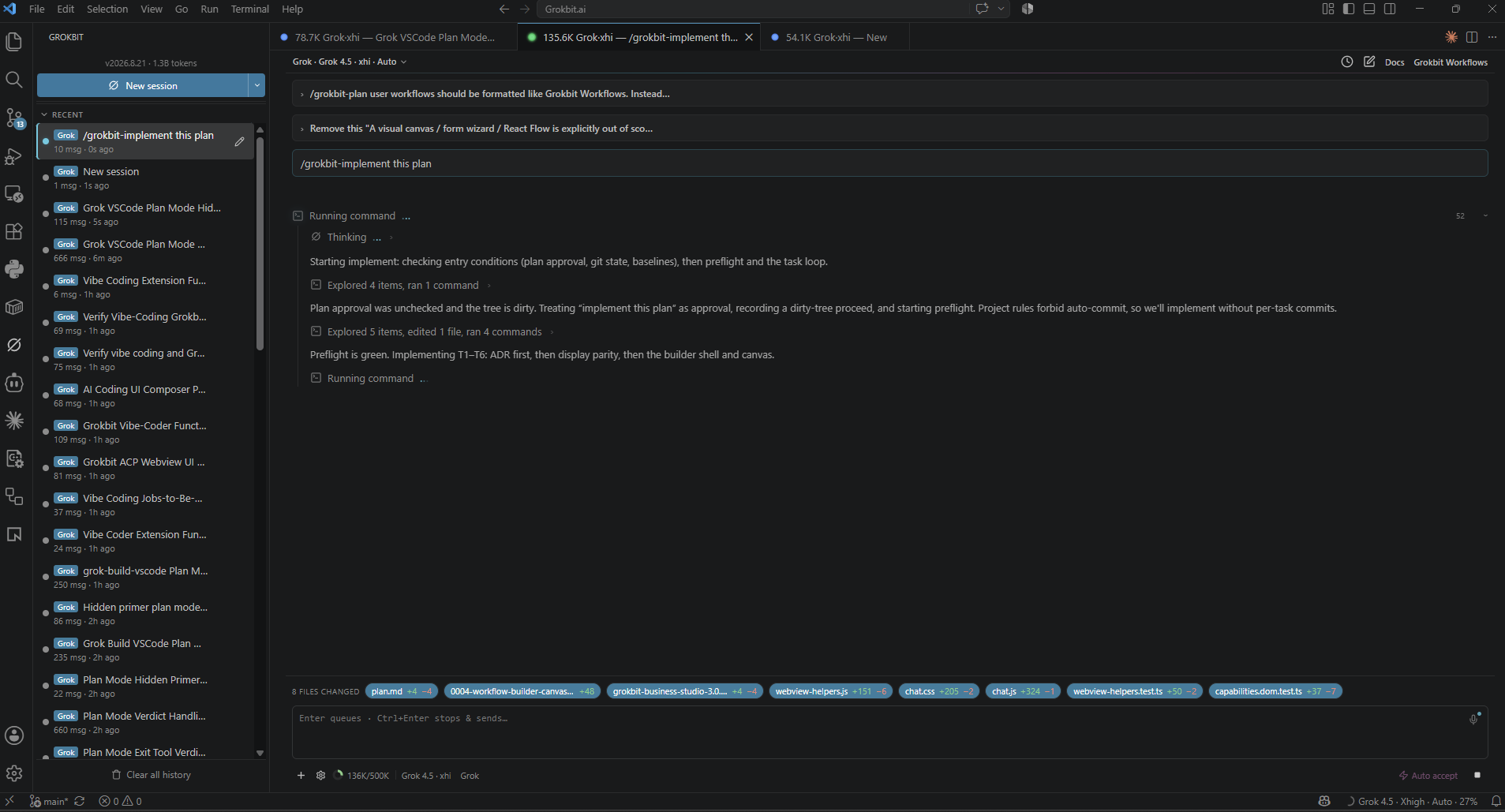Open the Search view in activity bar
This screenshot has width=1505, height=812.
click(14, 80)
